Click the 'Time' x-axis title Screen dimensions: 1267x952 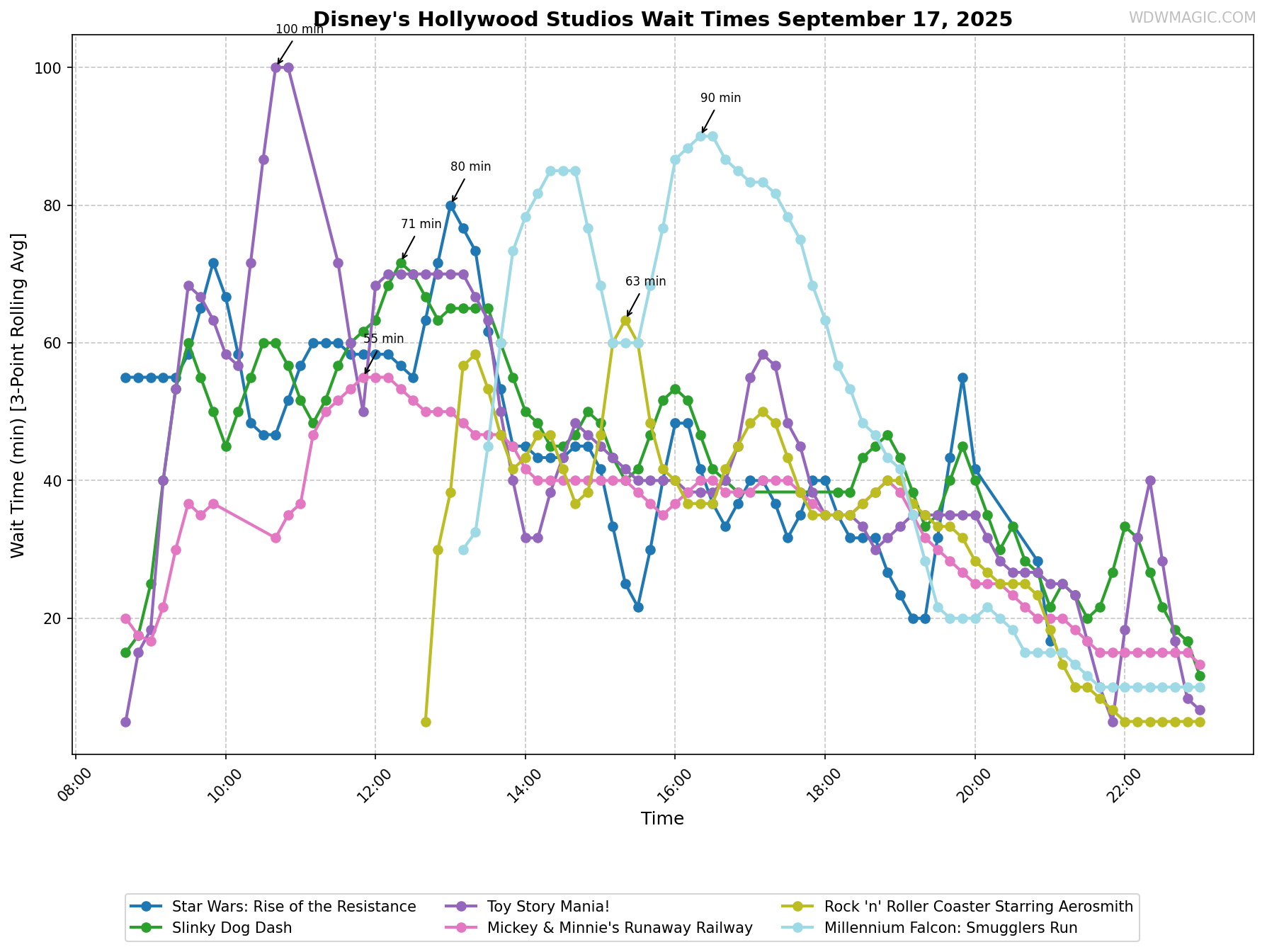coord(662,819)
